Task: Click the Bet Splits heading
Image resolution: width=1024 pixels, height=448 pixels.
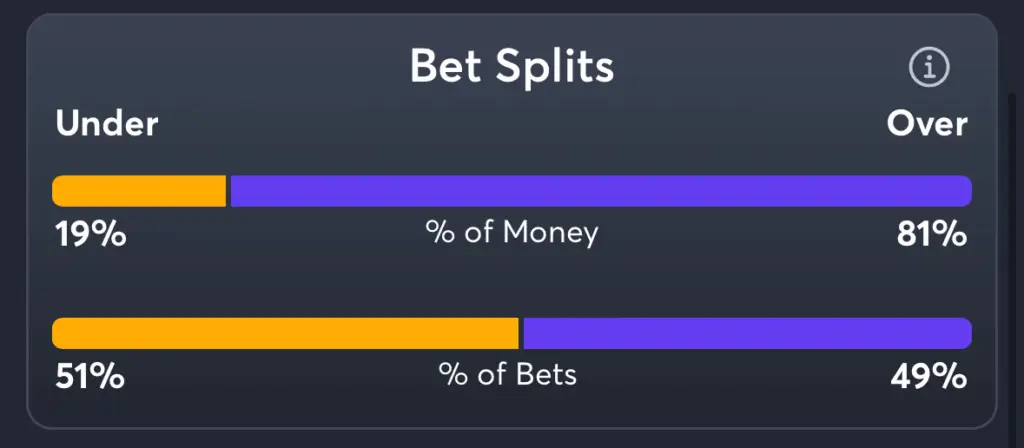Action: coord(512,66)
